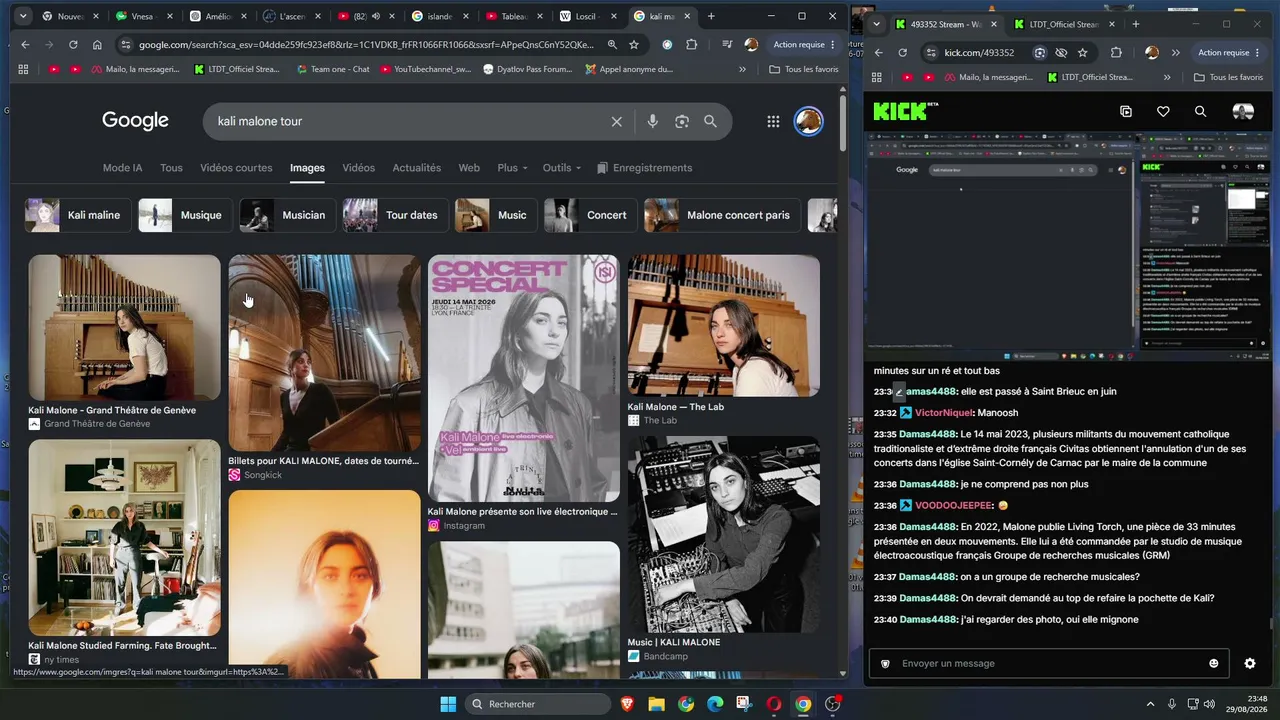Expand the Outils dropdown
The height and width of the screenshot is (720, 1280).
562,168
